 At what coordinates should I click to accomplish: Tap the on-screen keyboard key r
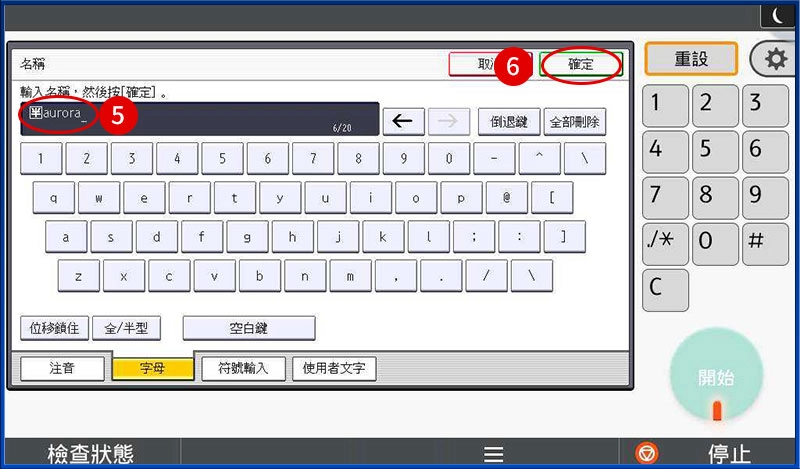[189, 198]
